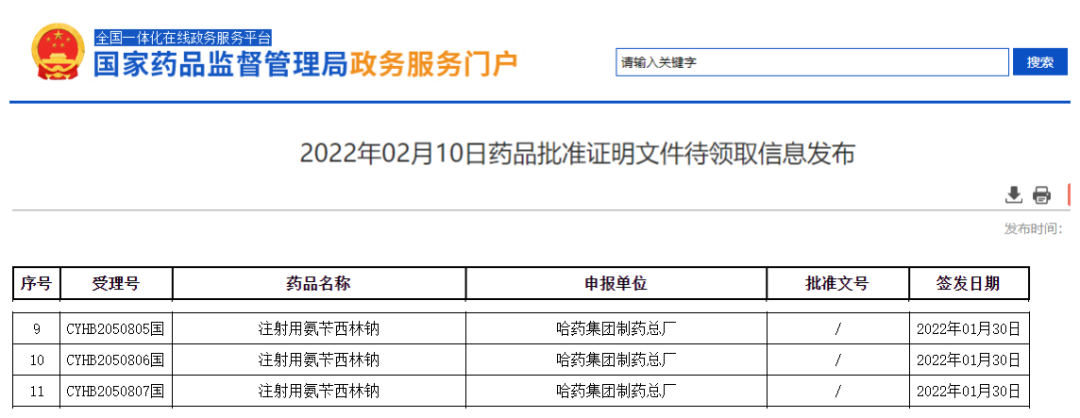This screenshot has width=1080, height=418.
Task: Click the blue 搜索 search button
Action: point(1040,62)
